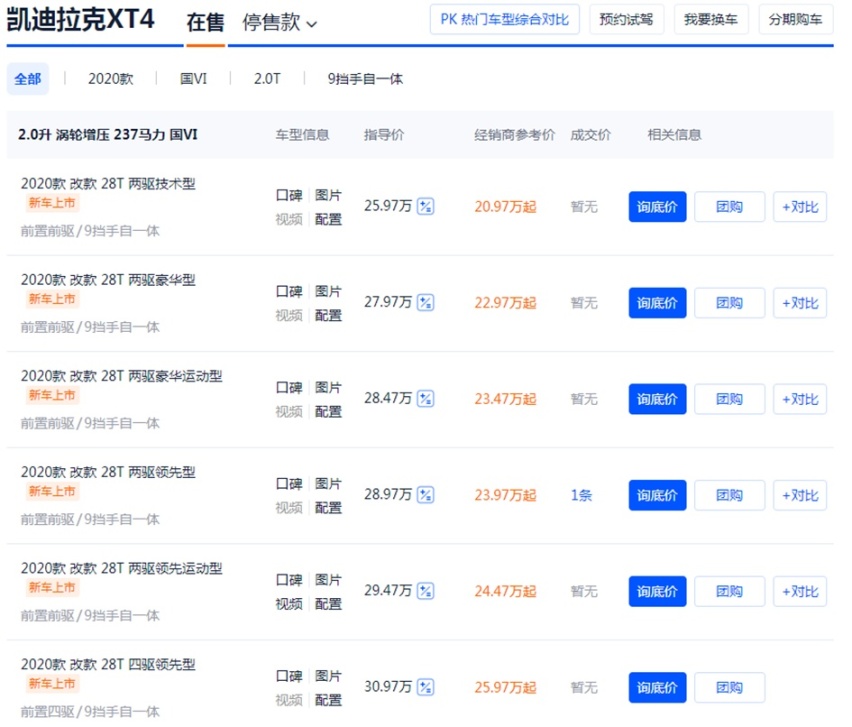Open 2020款 改款 28T 两驱领先型 model link
Screen dimensions: 852x727
108,472
